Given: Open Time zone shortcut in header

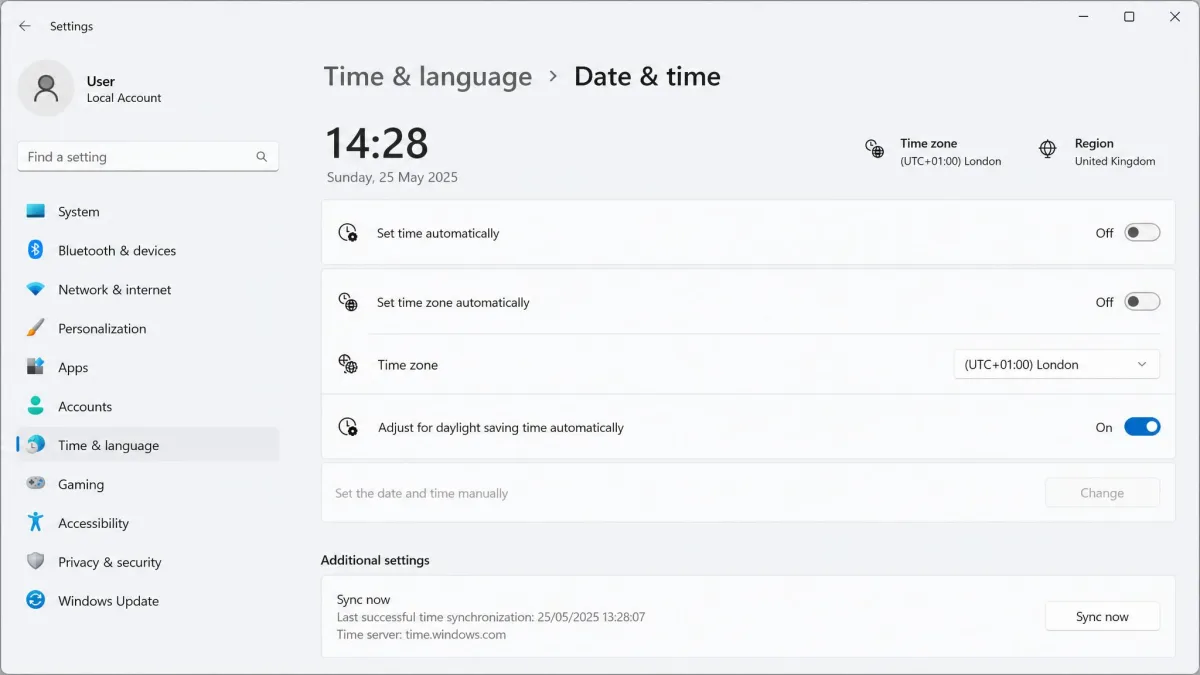Looking at the screenshot, I should (933, 151).
